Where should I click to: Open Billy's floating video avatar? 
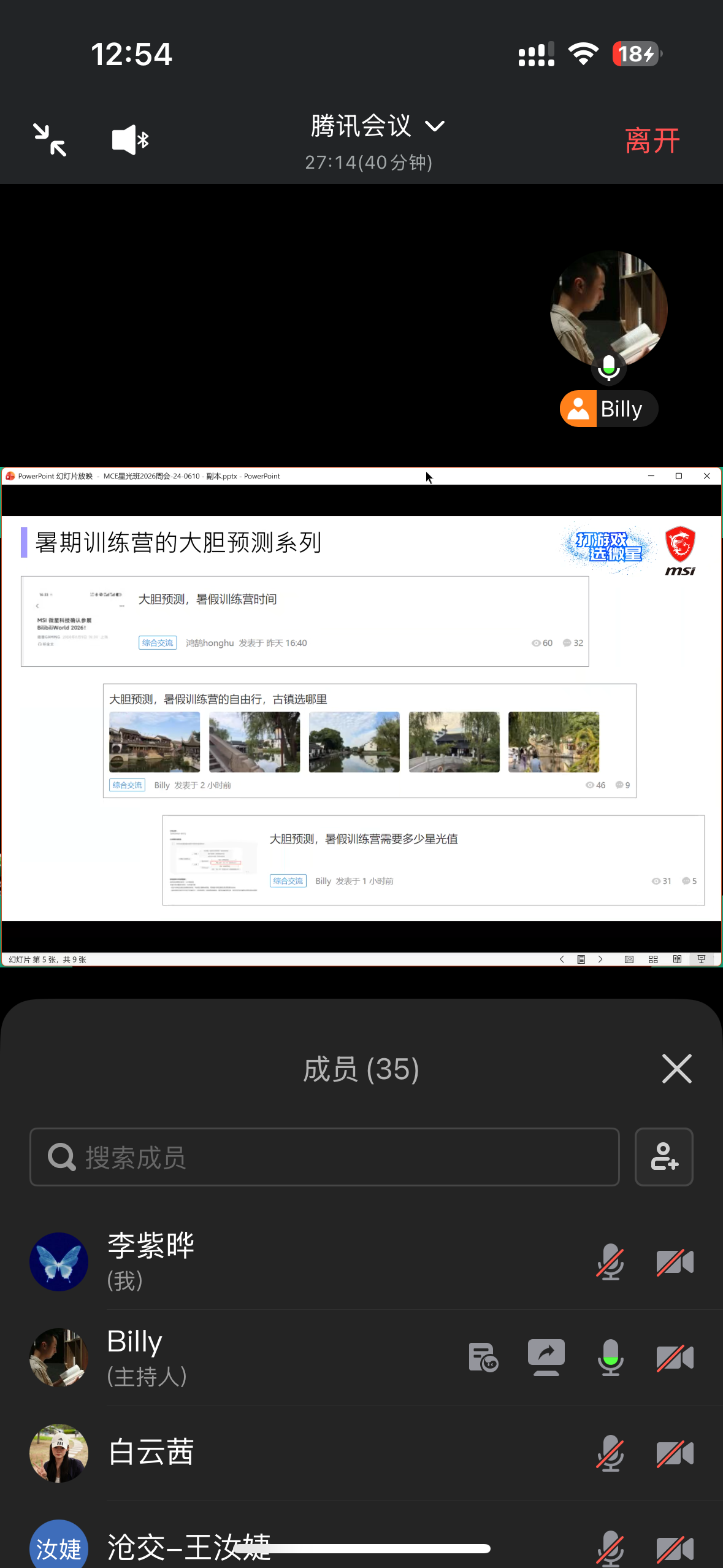pos(609,310)
